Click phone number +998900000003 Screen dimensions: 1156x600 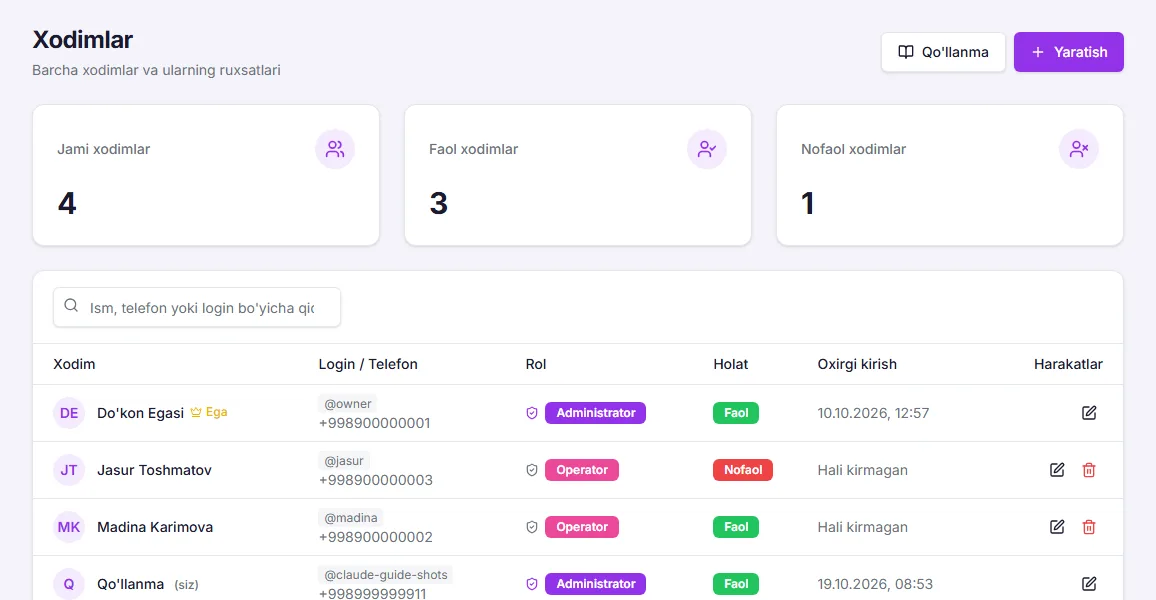pyautogui.click(x=376, y=480)
